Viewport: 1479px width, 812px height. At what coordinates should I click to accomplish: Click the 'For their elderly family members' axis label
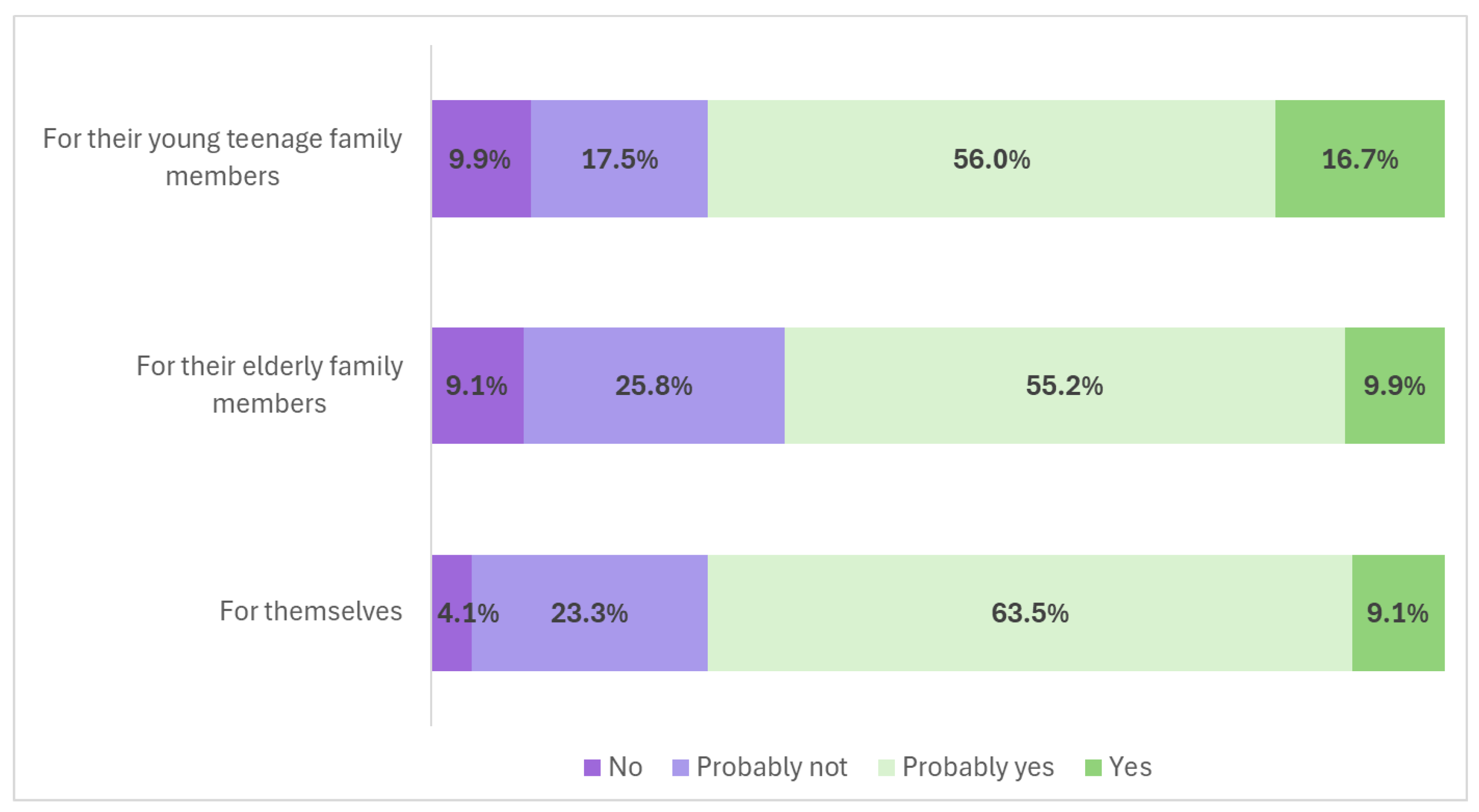click(269, 384)
